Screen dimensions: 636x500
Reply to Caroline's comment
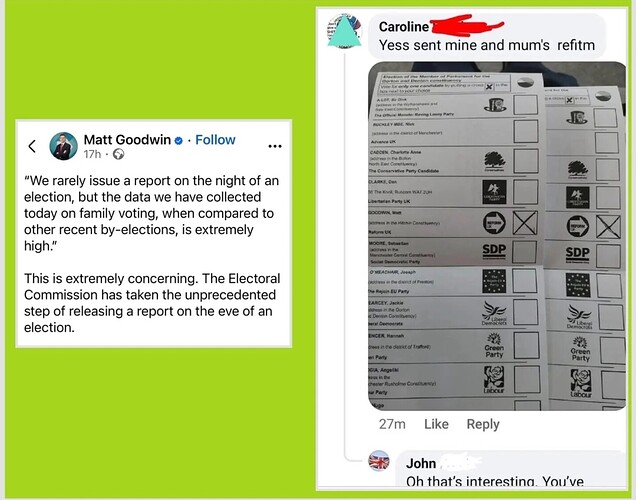[483, 424]
